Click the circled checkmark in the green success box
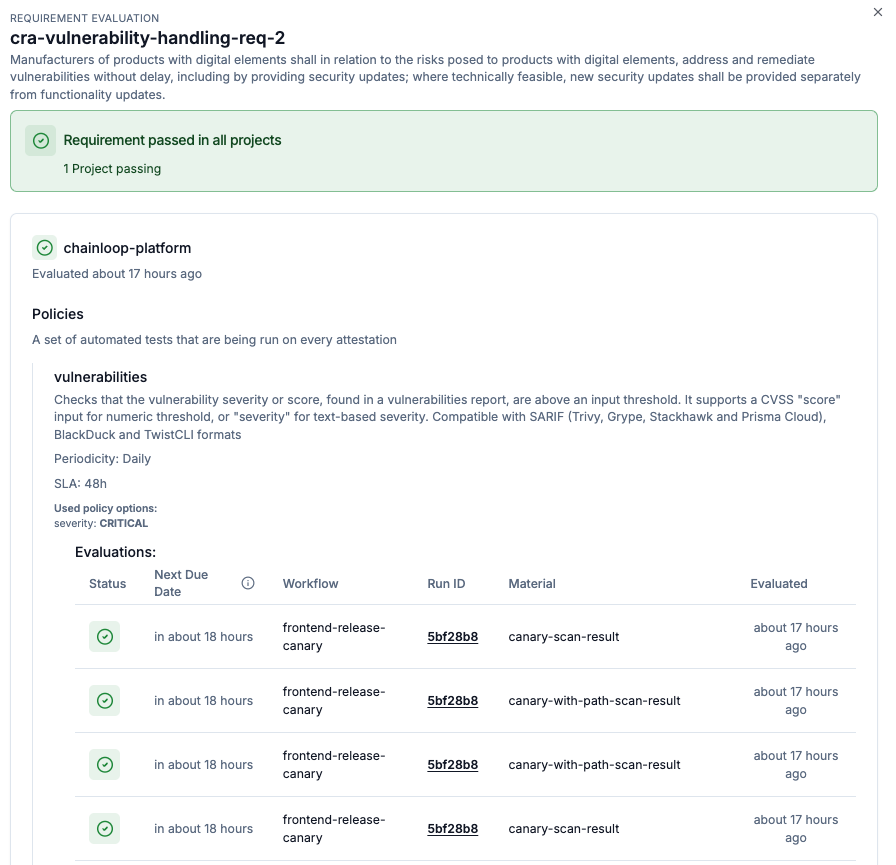 [40, 141]
